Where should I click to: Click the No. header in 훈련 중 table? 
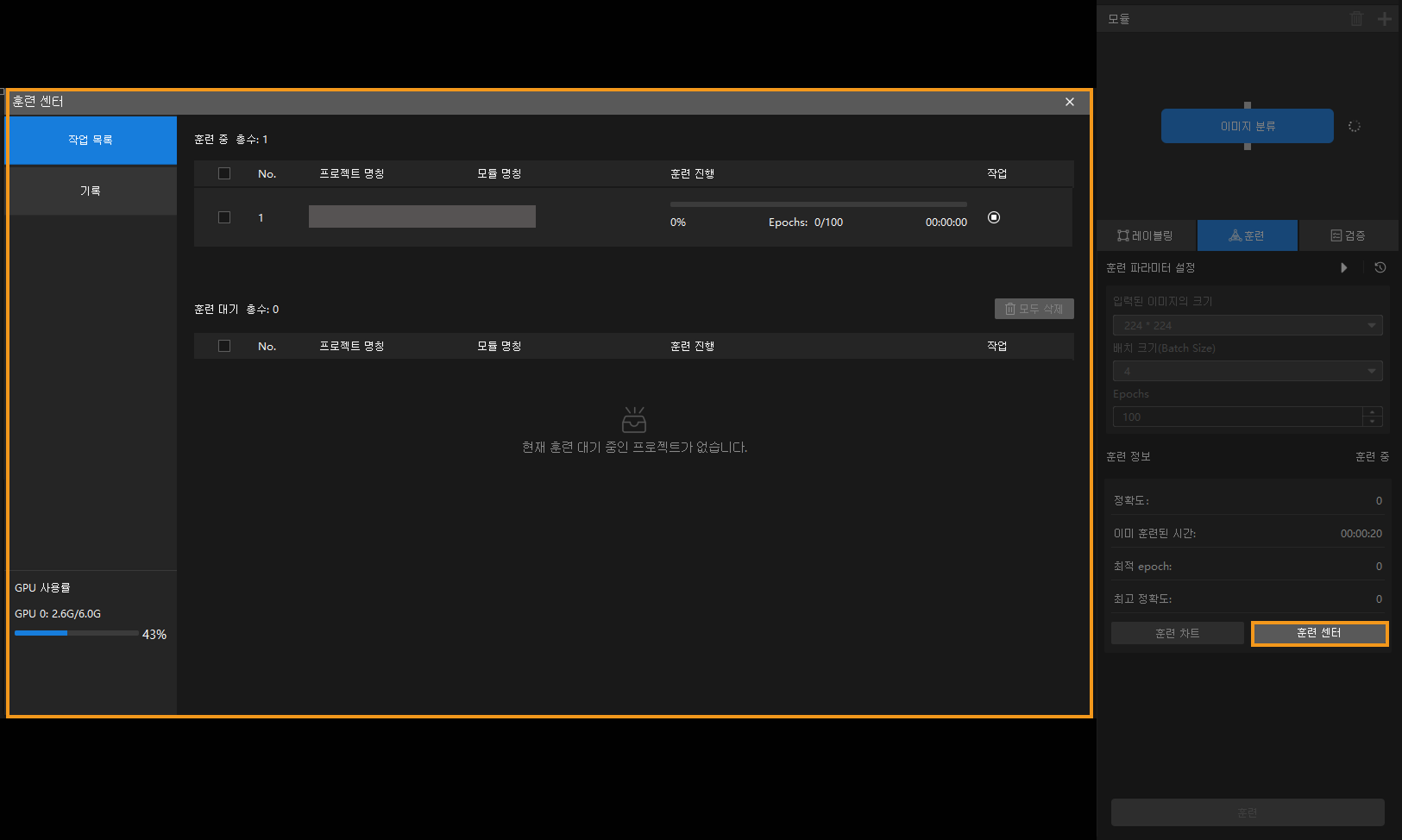(267, 173)
